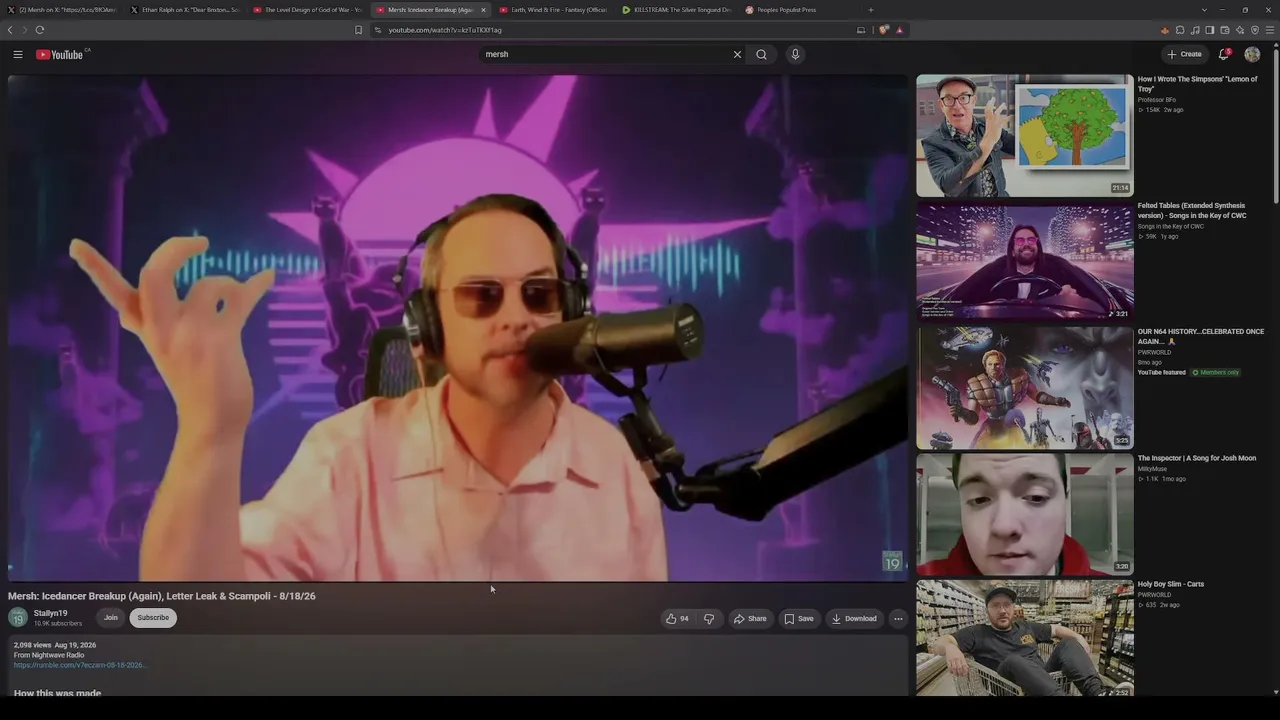The height and width of the screenshot is (720, 1280).
Task: Open title "The Inspector | A Song for Josh Moon"
Action: coord(1197,458)
